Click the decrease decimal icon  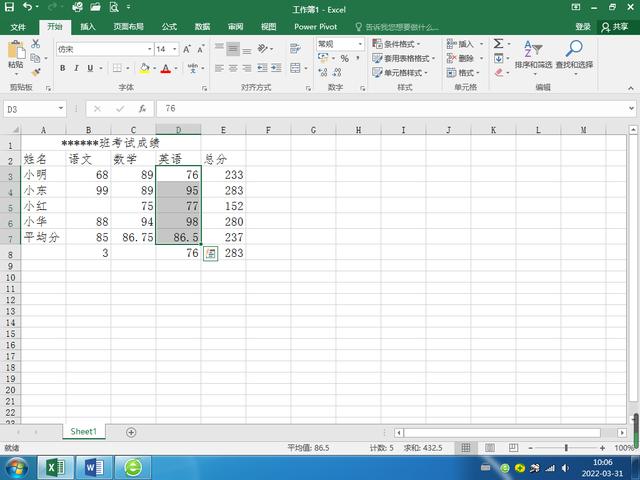(337, 73)
